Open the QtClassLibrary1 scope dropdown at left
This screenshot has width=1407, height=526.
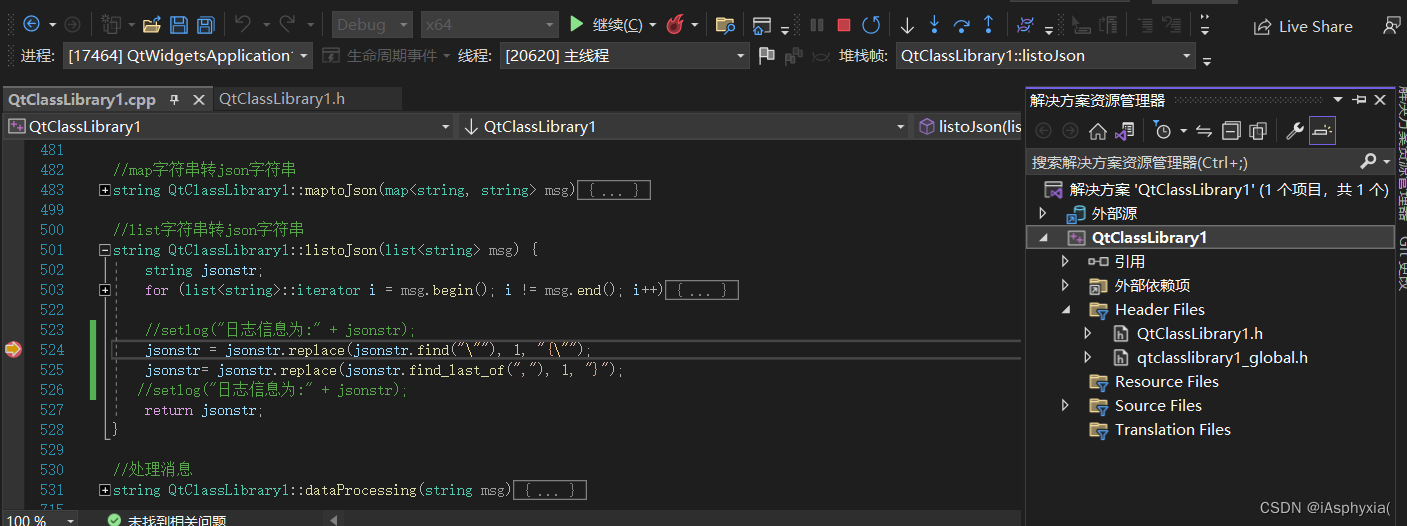click(230, 126)
